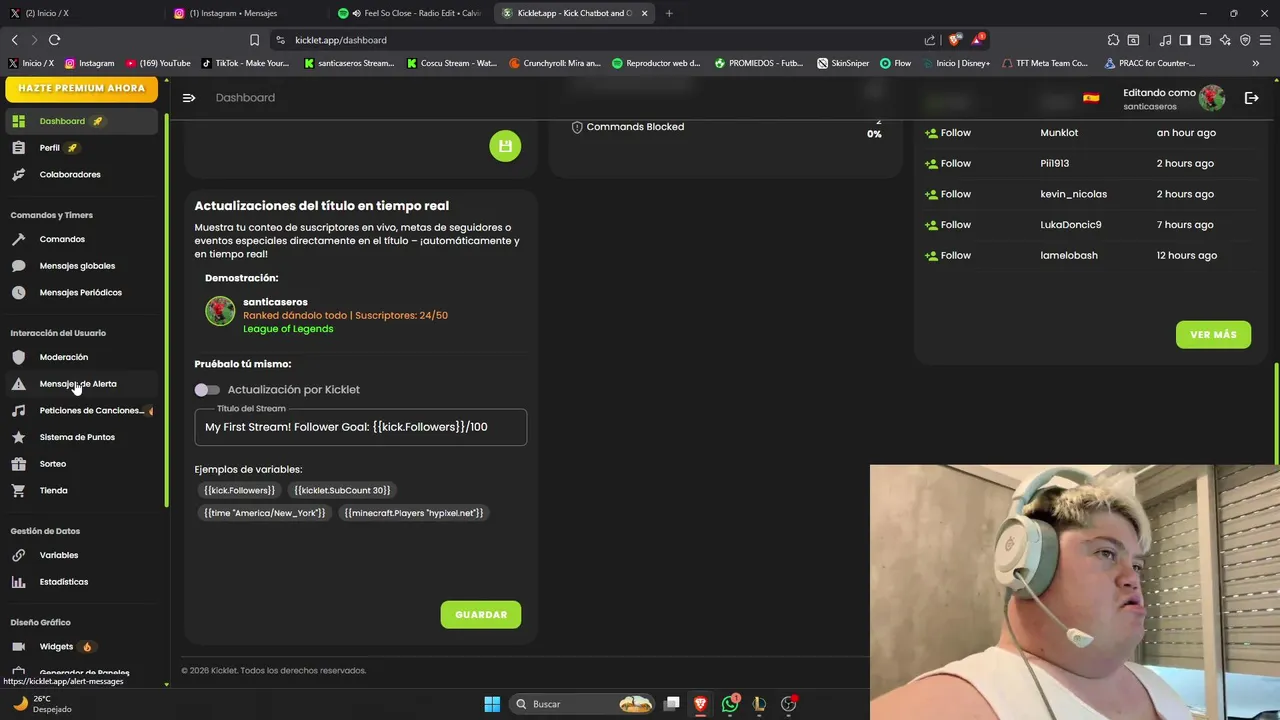Click HAZTE PREMIUM AHORA button
Viewport: 1280px width, 720px height.
tap(82, 88)
